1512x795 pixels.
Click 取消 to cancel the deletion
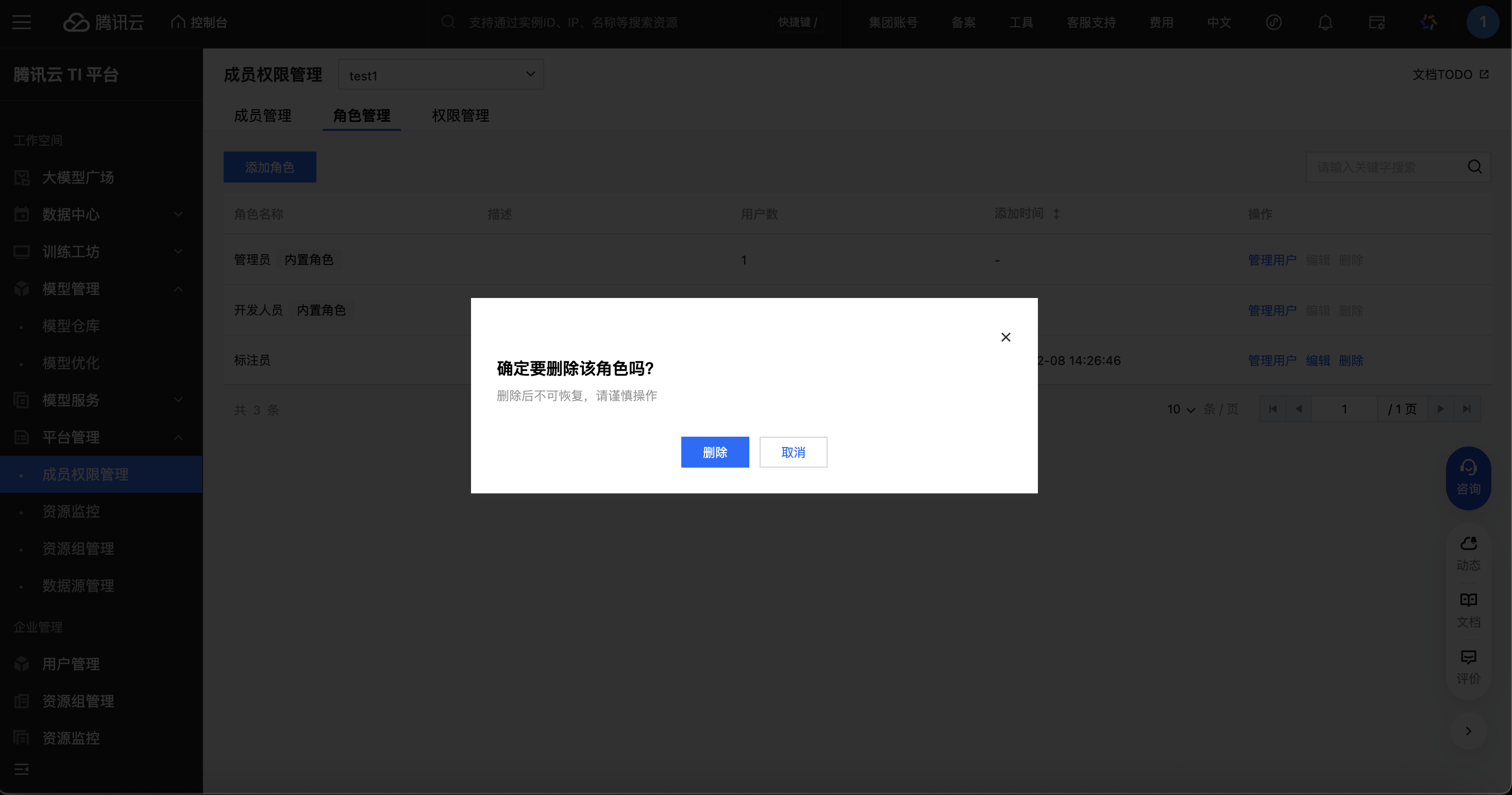(793, 452)
